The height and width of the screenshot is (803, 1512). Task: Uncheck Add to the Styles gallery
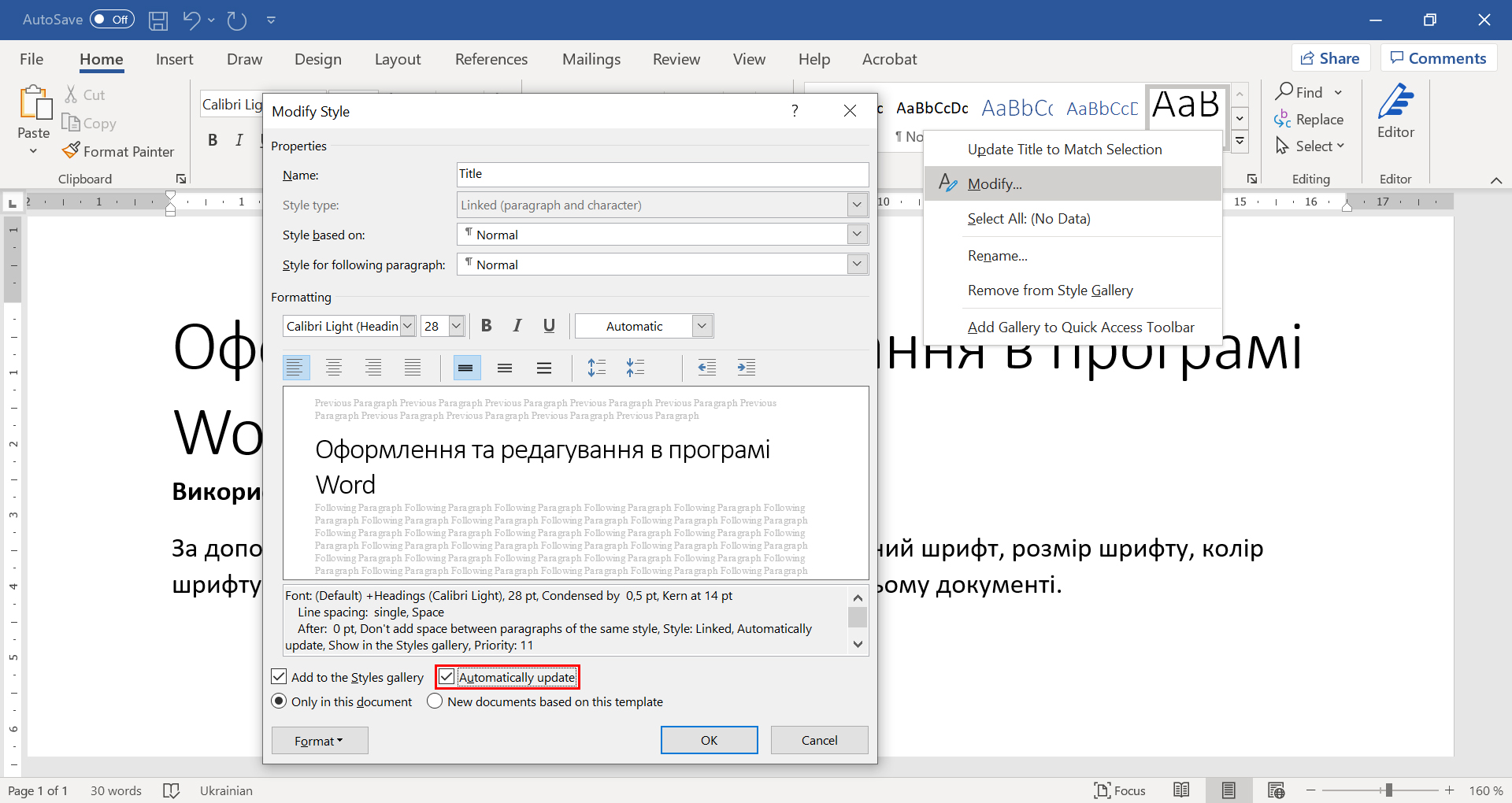(280, 677)
